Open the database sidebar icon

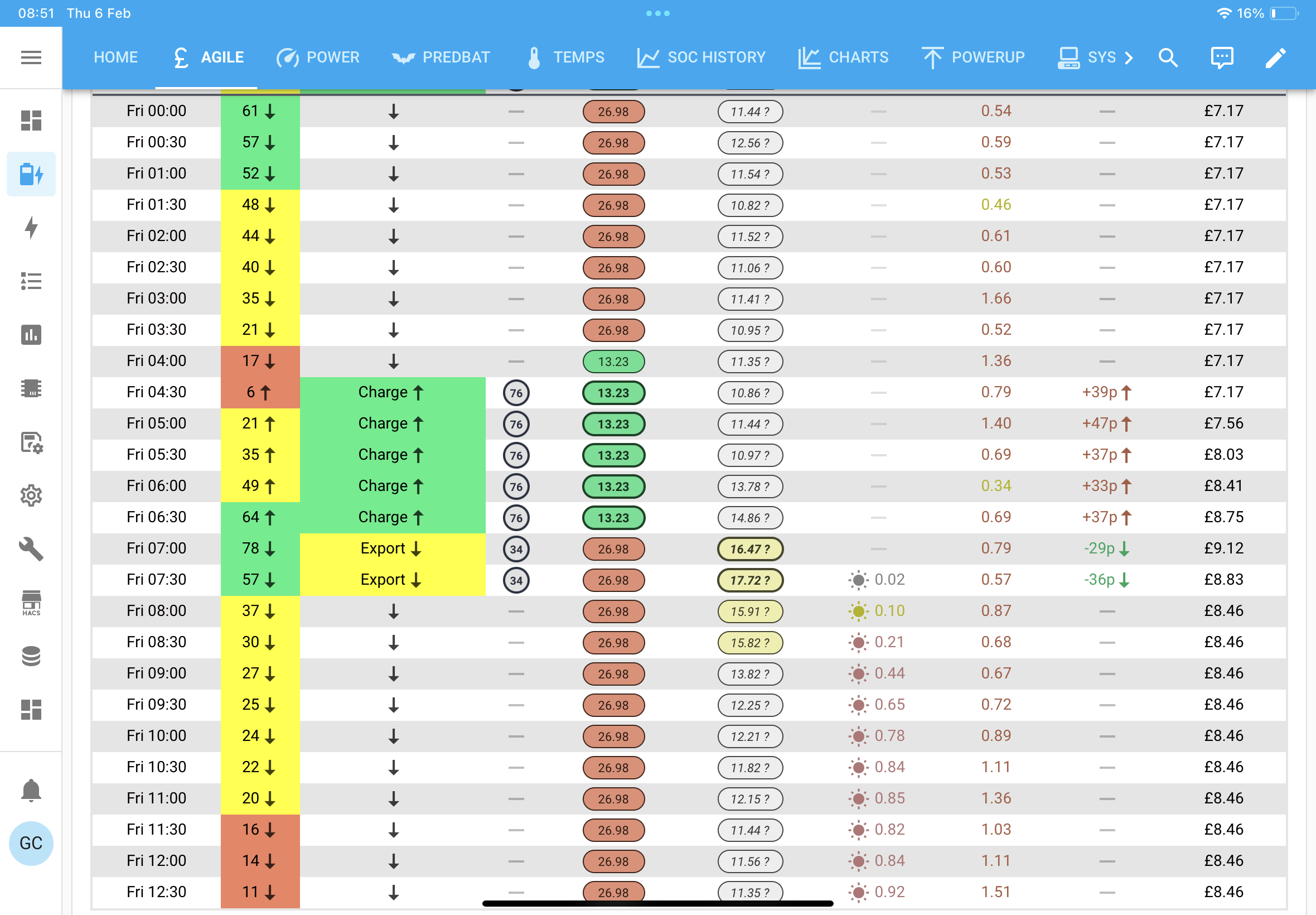[31, 657]
